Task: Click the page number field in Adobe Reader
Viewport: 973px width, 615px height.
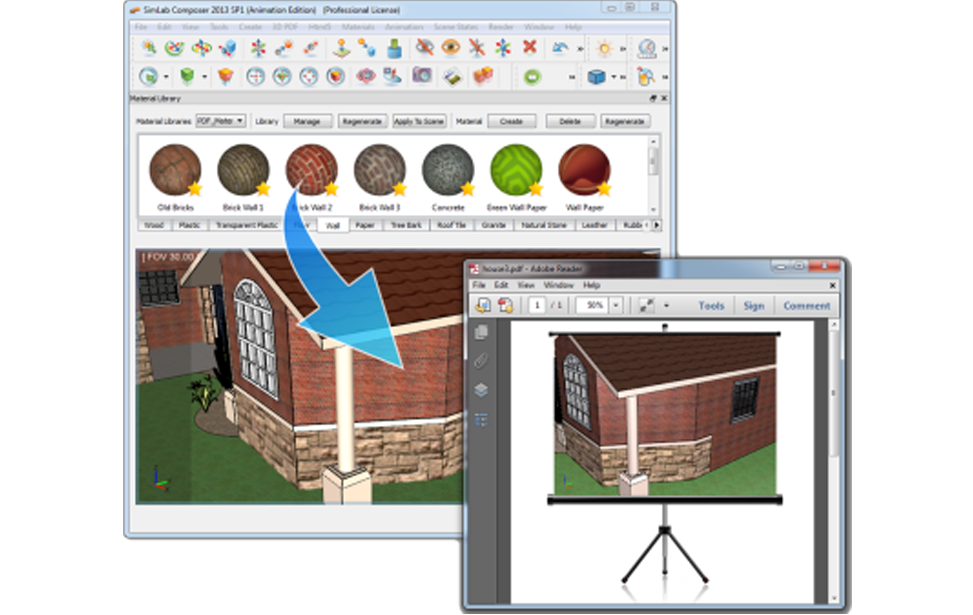Action: pos(538,305)
